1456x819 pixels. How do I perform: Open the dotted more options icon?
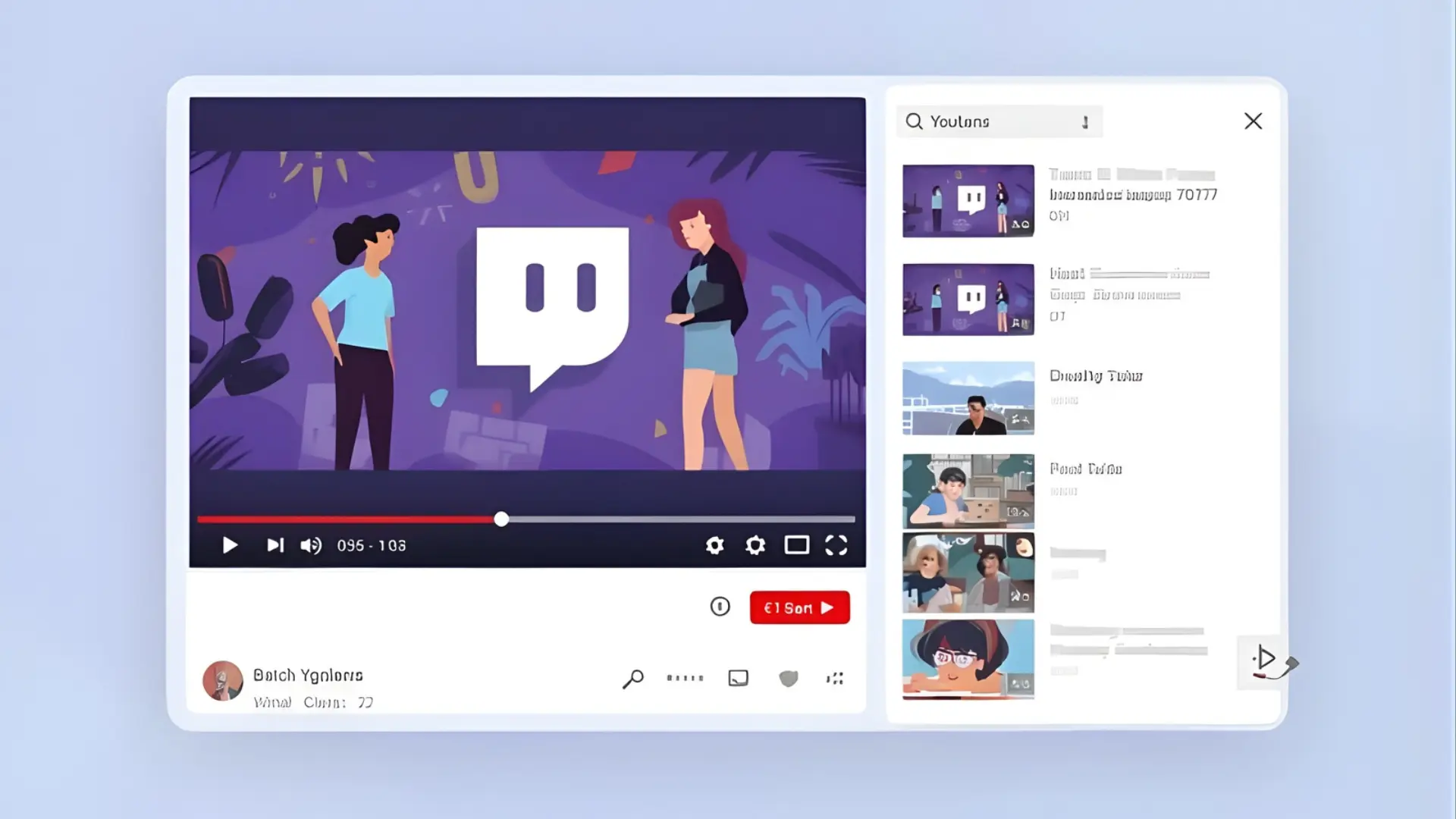[x=685, y=678]
